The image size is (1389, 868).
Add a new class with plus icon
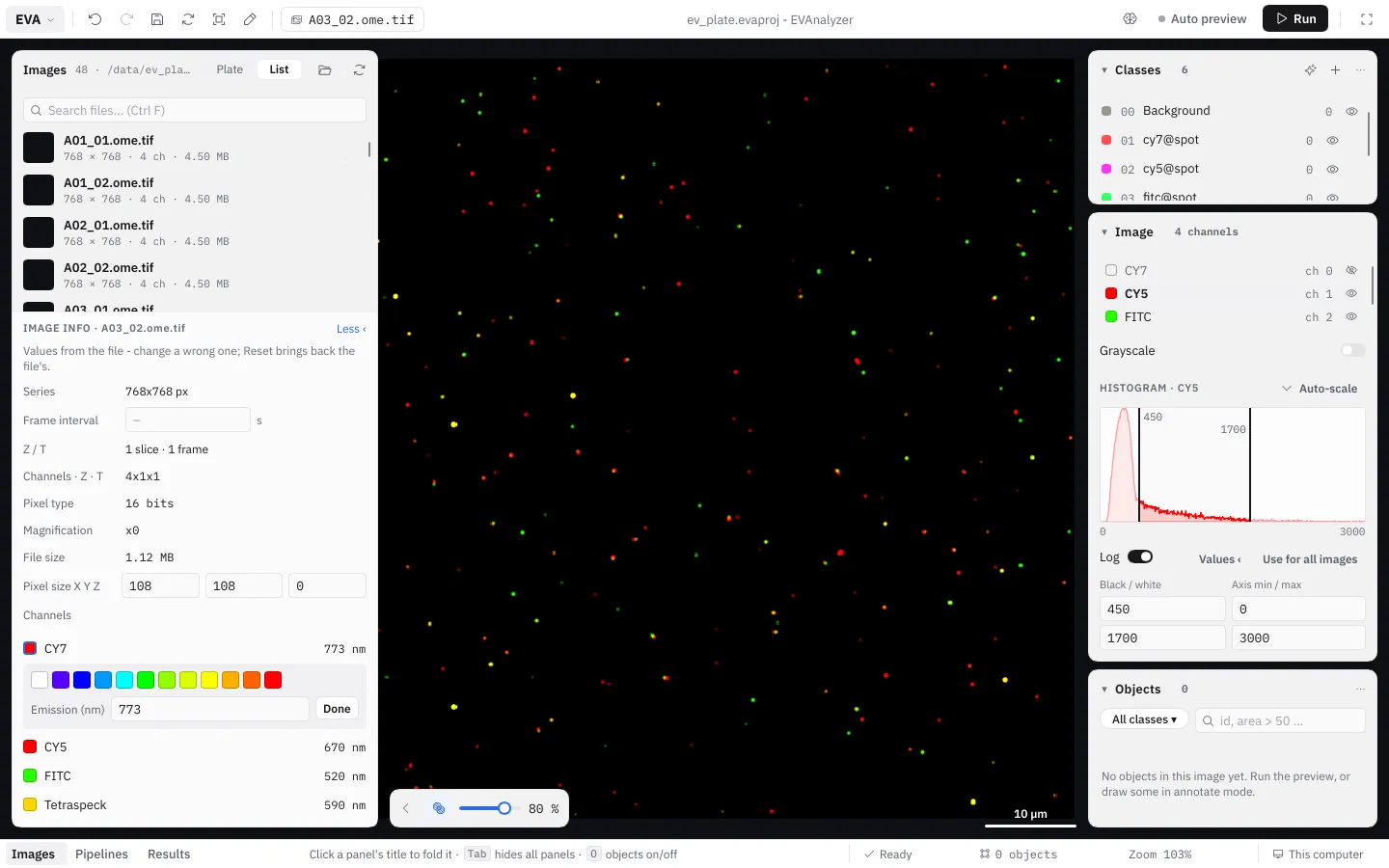point(1335,70)
